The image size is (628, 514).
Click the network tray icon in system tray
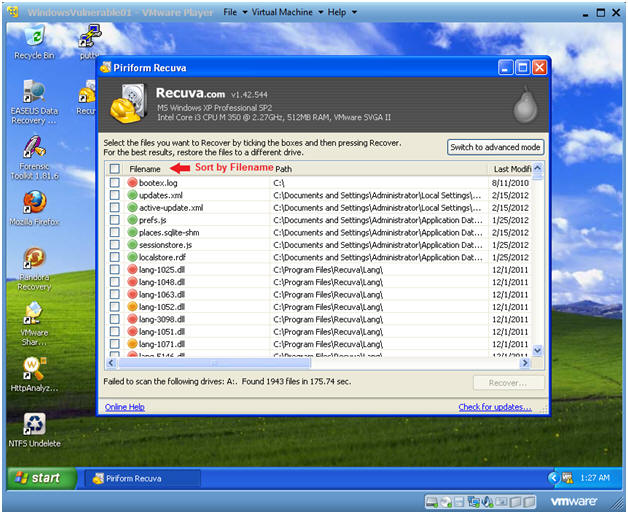point(568,478)
